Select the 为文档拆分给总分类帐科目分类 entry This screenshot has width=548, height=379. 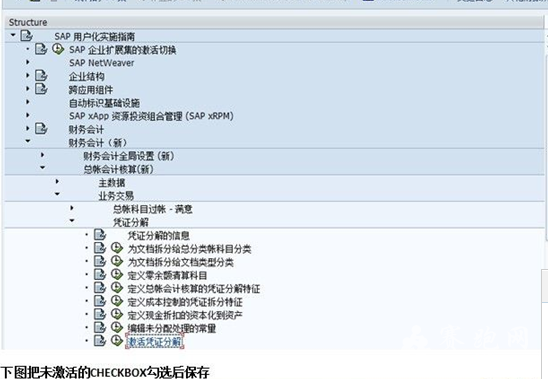(189, 249)
